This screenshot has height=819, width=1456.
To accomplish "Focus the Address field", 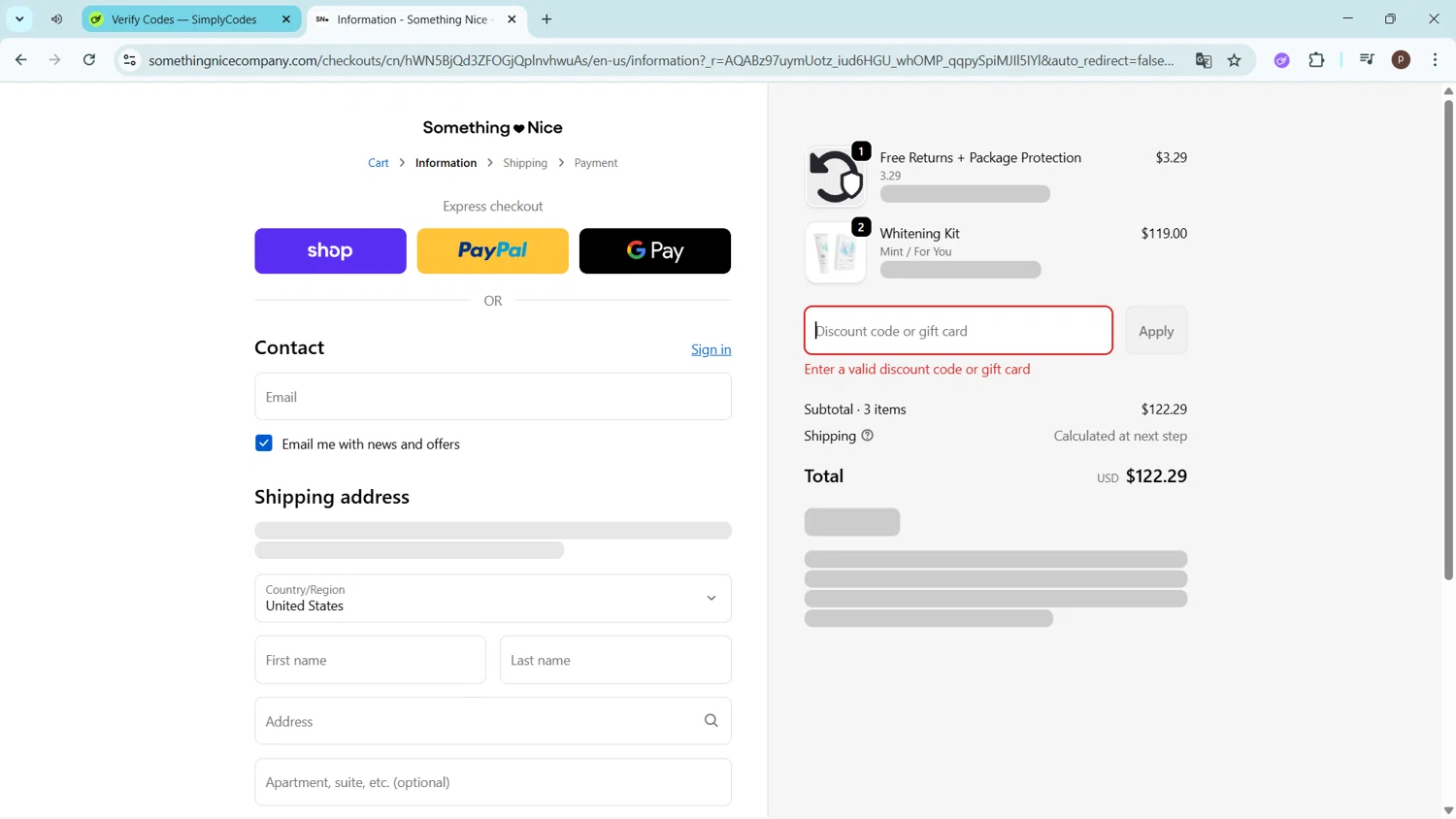I will pos(492,721).
